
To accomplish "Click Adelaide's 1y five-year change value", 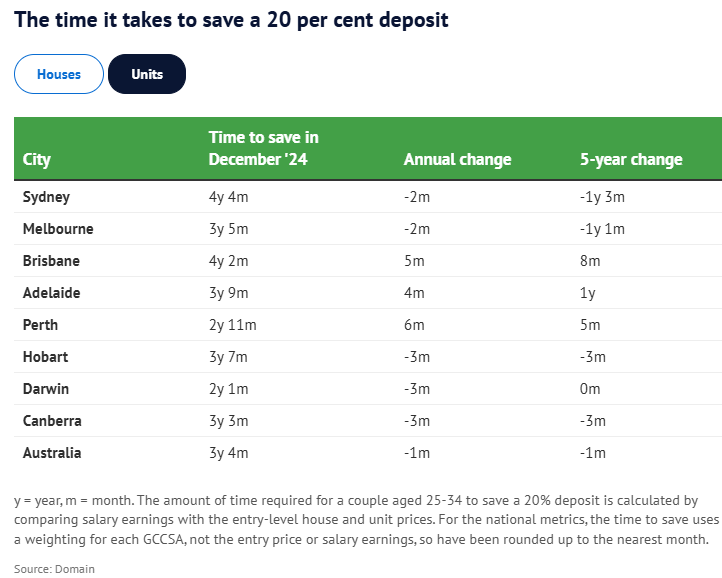I will (x=588, y=293).
